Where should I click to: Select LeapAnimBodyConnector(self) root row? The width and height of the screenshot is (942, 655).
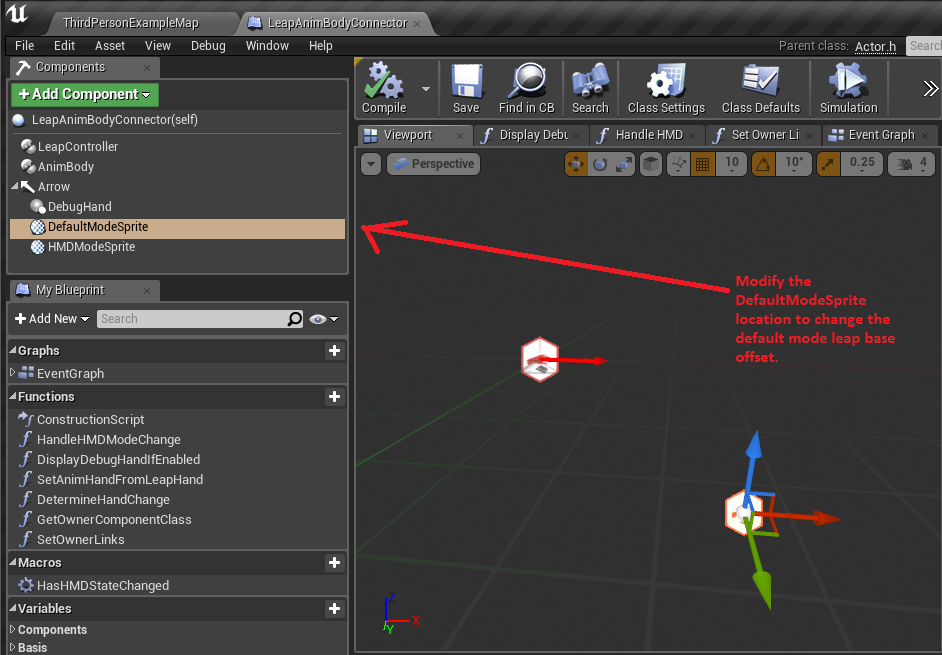(x=177, y=120)
